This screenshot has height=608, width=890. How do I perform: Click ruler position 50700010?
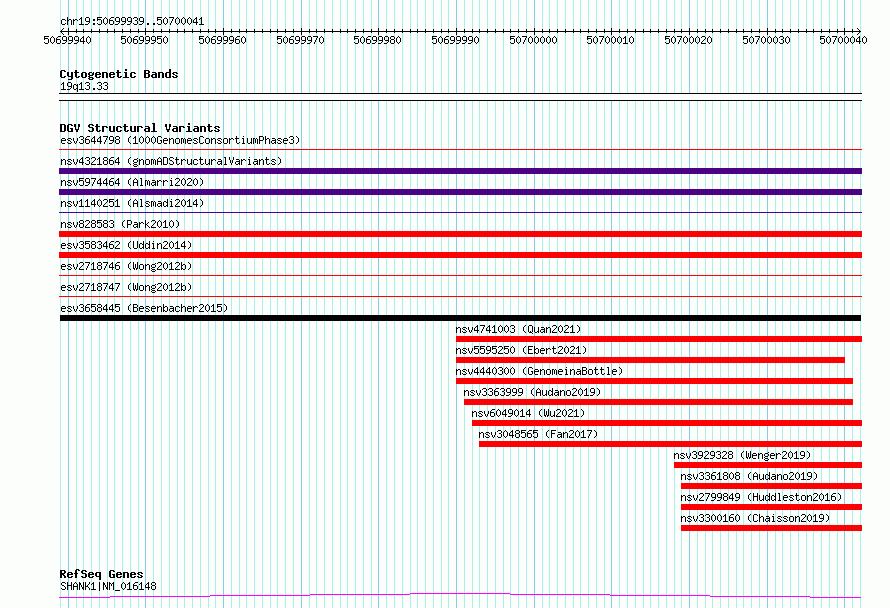click(x=610, y=40)
